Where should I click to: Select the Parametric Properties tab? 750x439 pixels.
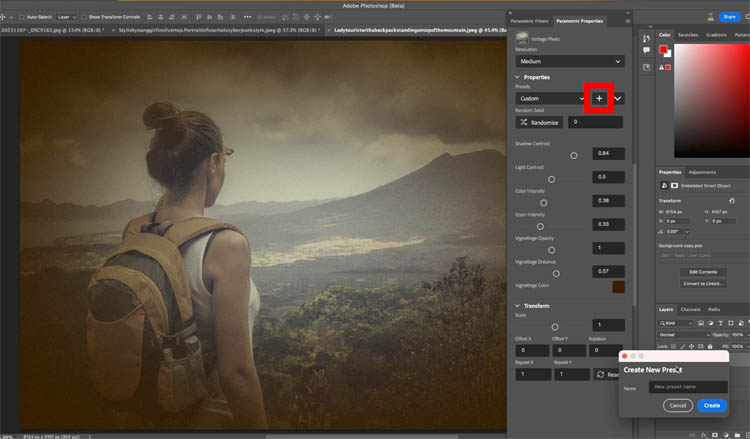pos(579,21)
